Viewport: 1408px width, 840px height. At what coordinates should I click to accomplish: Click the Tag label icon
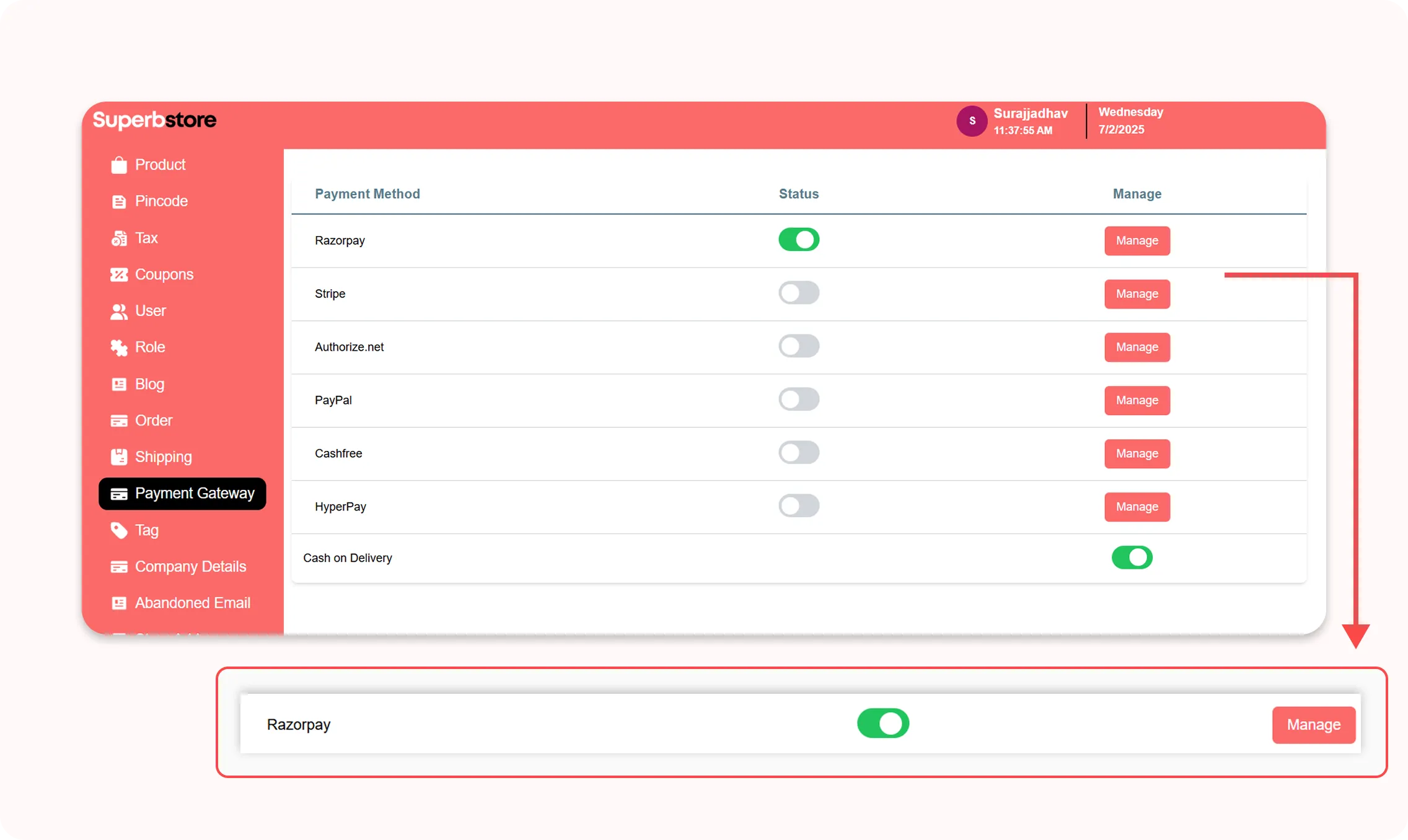tap(118, 530)
